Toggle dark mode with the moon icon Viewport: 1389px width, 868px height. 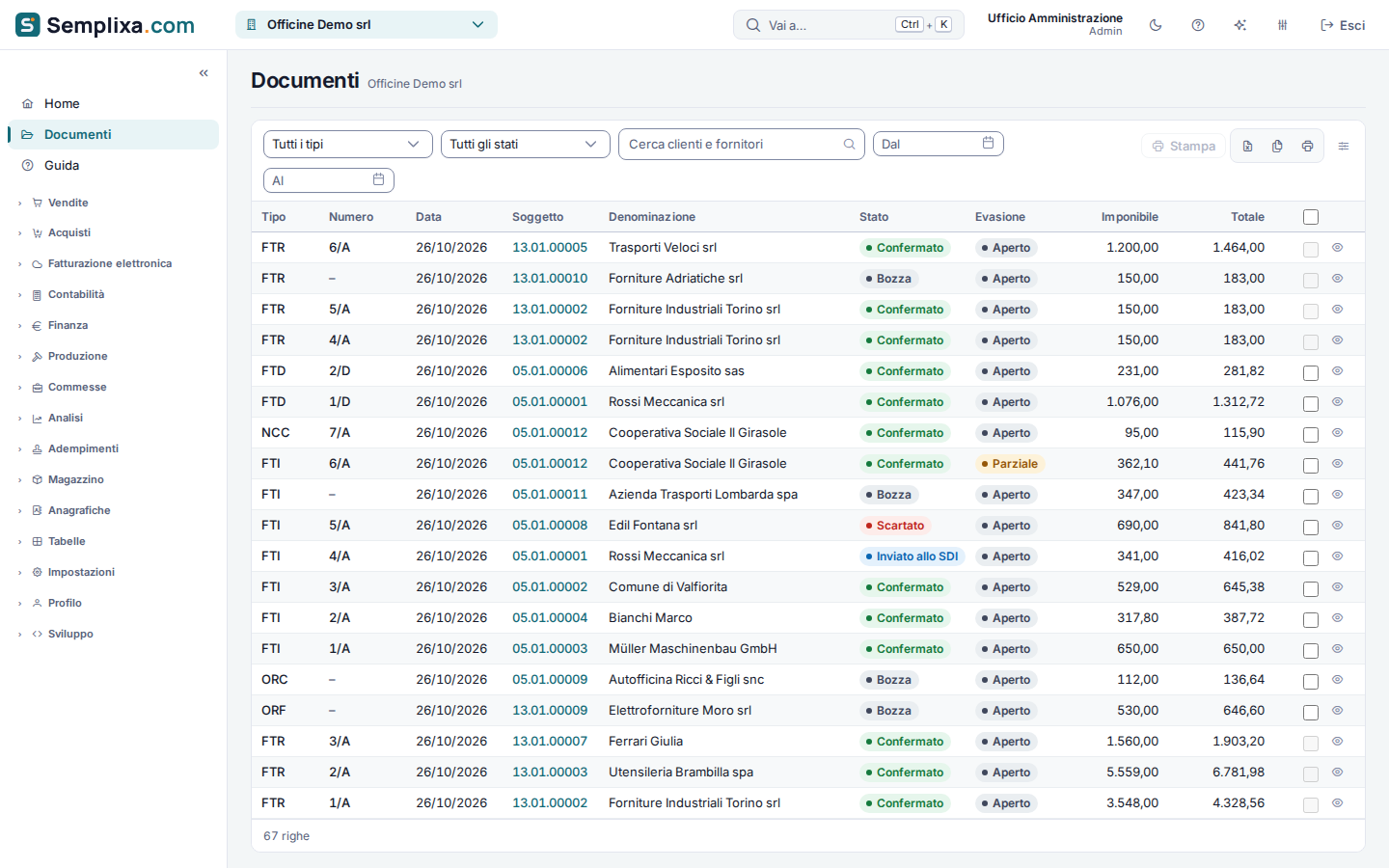pyautogui.click(x=1156, y=25)
